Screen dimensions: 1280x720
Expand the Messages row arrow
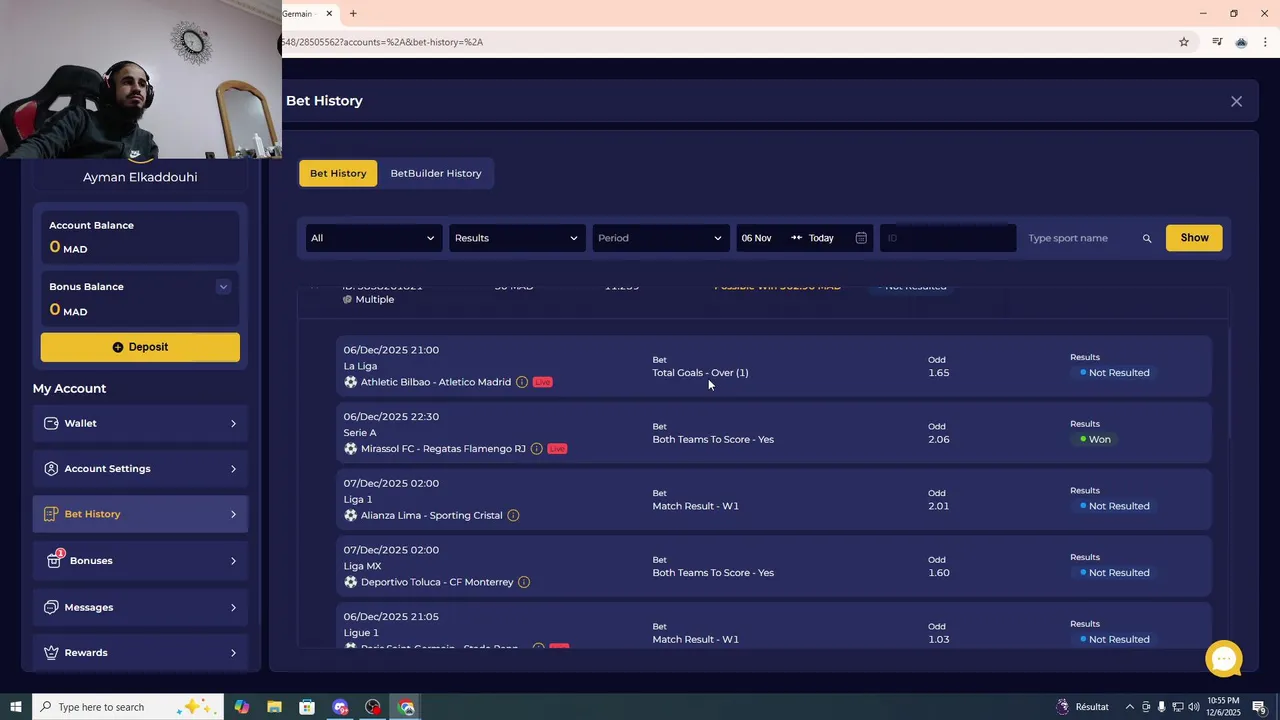coord(233,607)
